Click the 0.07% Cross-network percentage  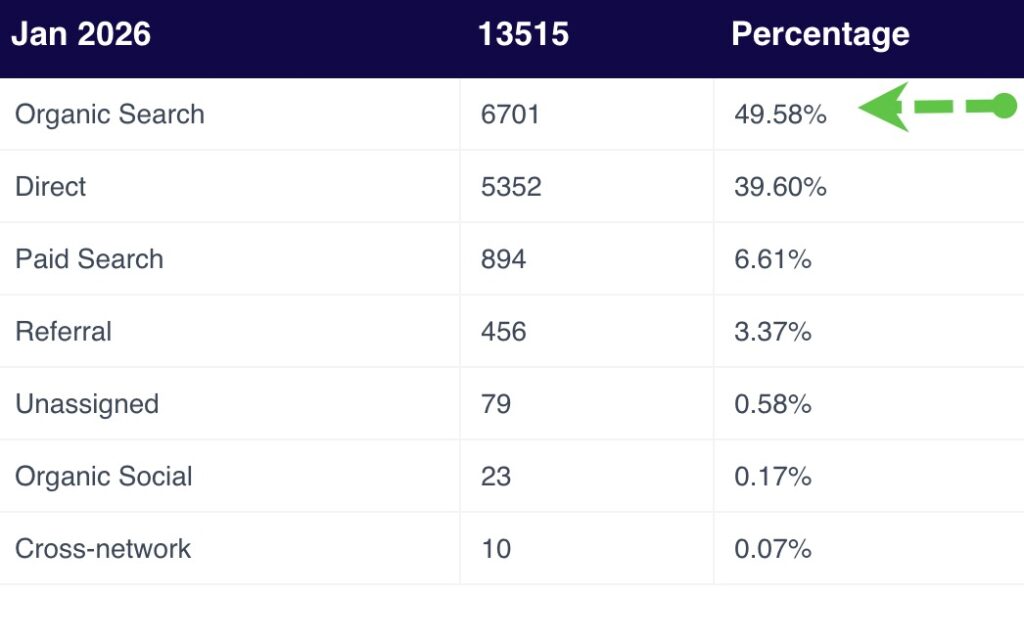click(772, 549)
